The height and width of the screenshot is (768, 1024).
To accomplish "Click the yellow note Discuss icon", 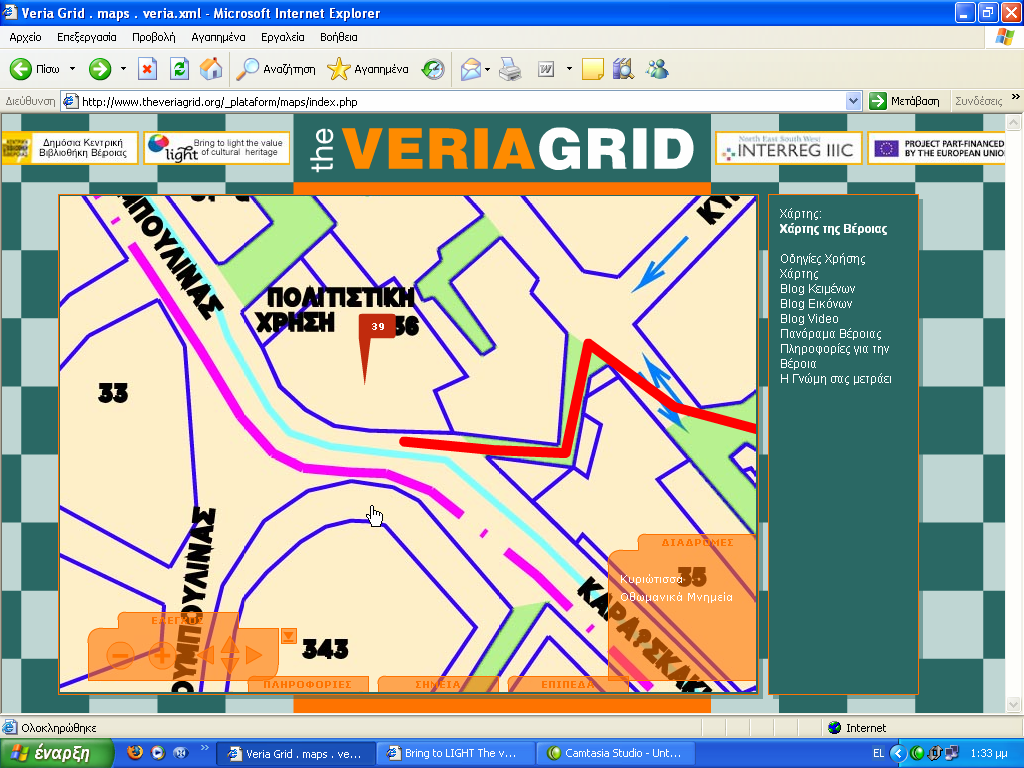I will click(x=592, y=69).
